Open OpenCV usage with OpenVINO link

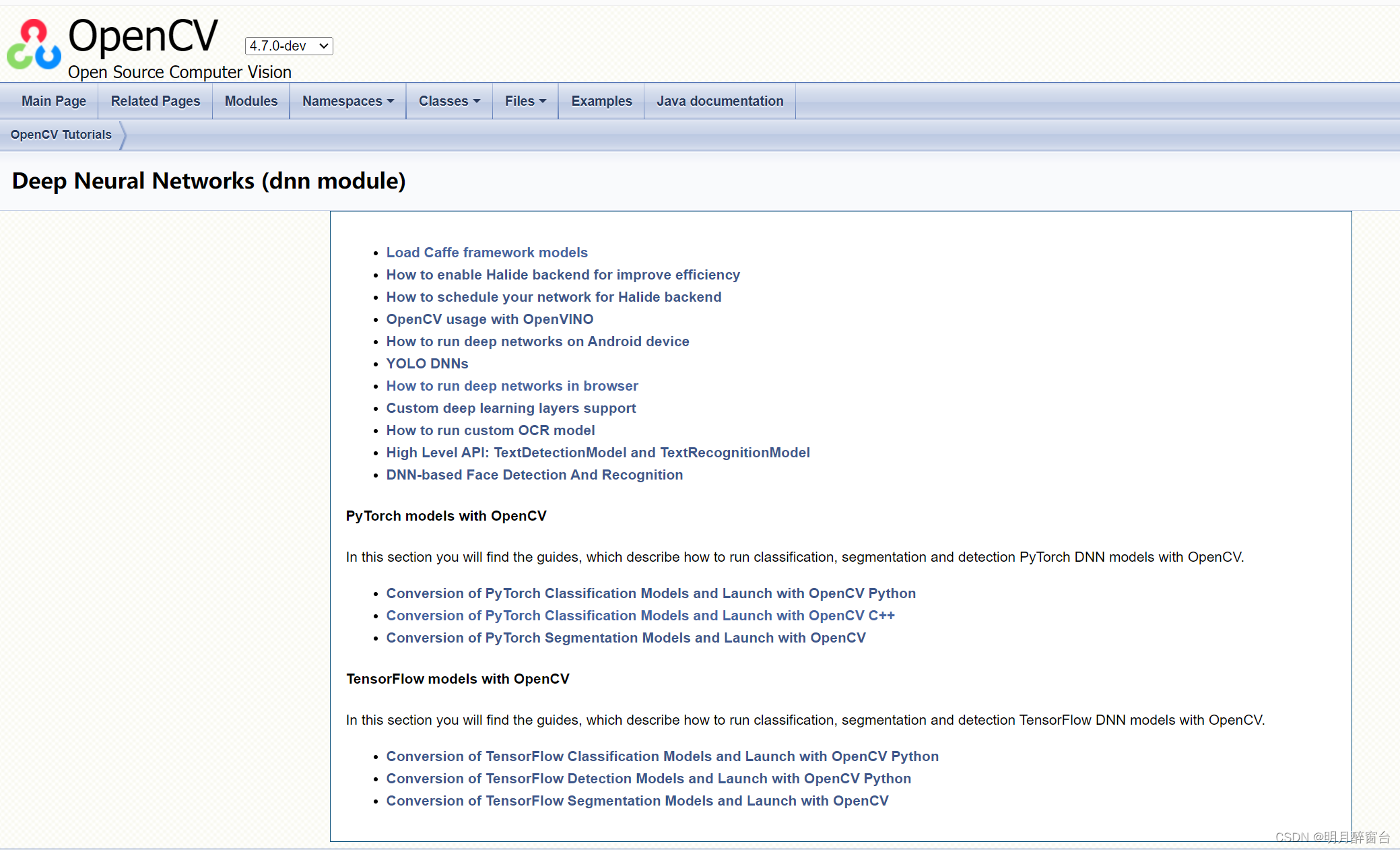pyautogui.click(x=490, y=319)
